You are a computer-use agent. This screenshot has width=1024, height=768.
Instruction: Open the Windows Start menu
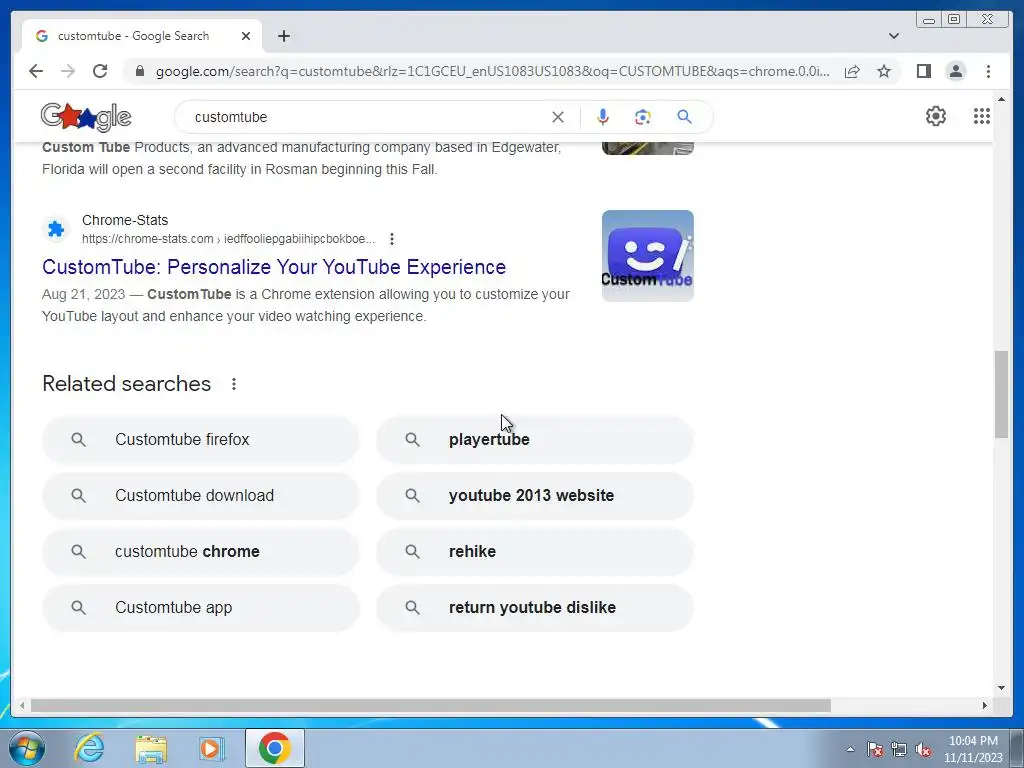click(26, 748)
